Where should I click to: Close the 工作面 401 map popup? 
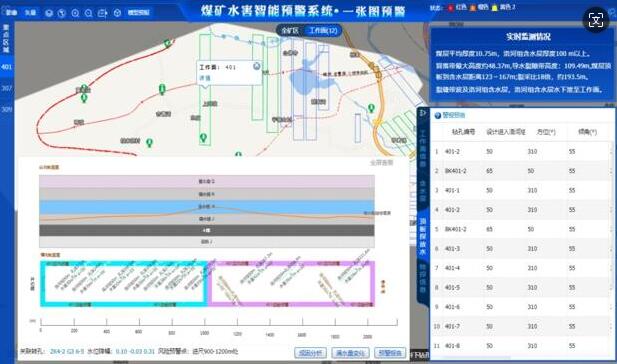(257, 66)
